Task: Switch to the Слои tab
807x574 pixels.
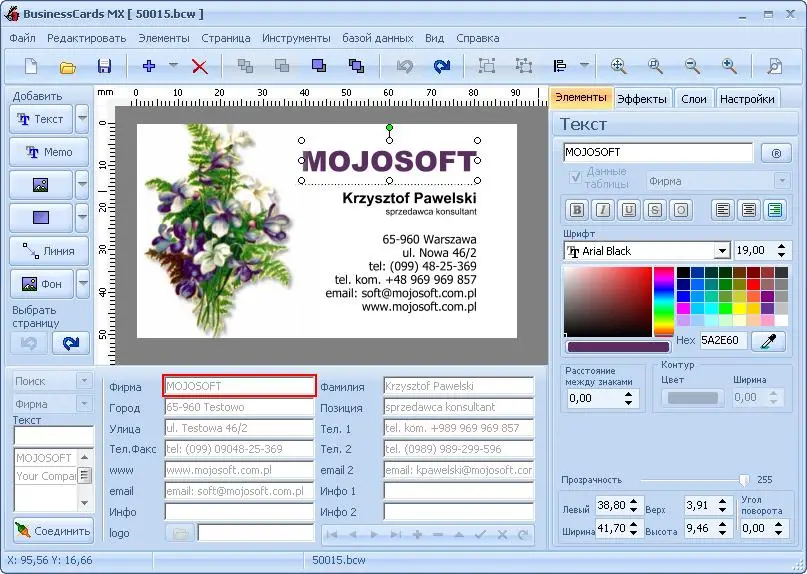Action: [693, 99]
